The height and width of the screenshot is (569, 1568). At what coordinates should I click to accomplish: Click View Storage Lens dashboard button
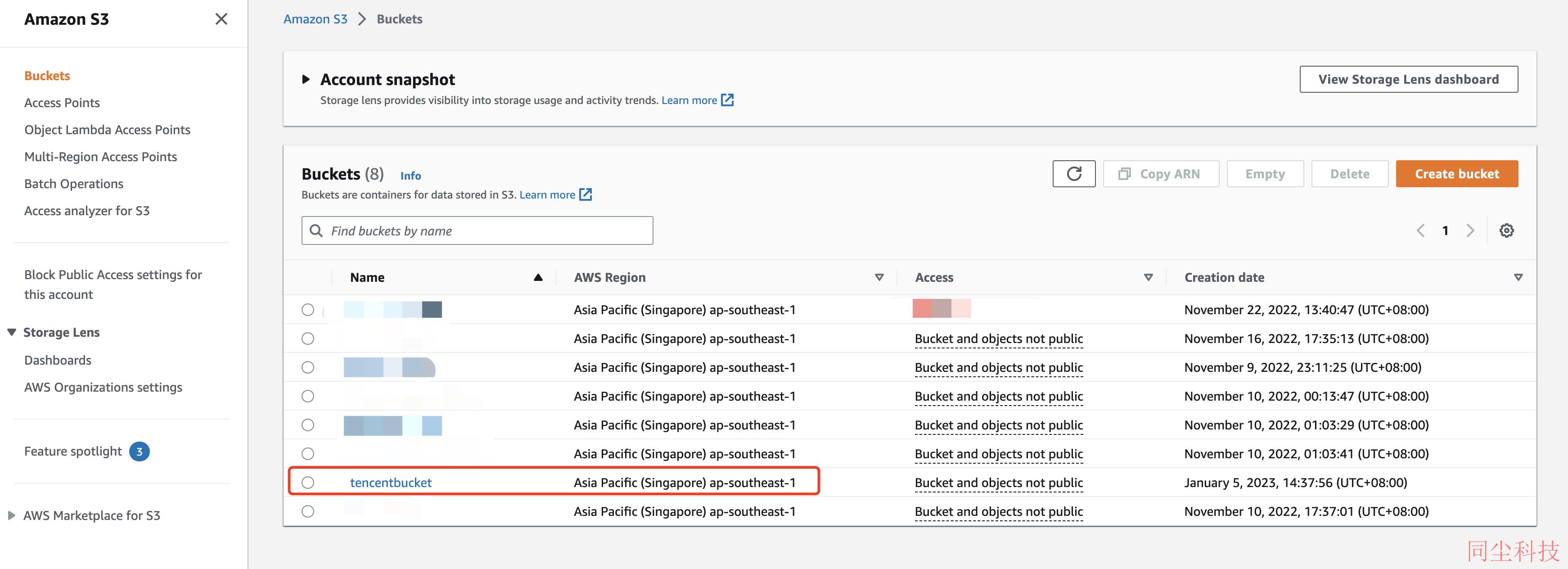tap(1409, 79)
